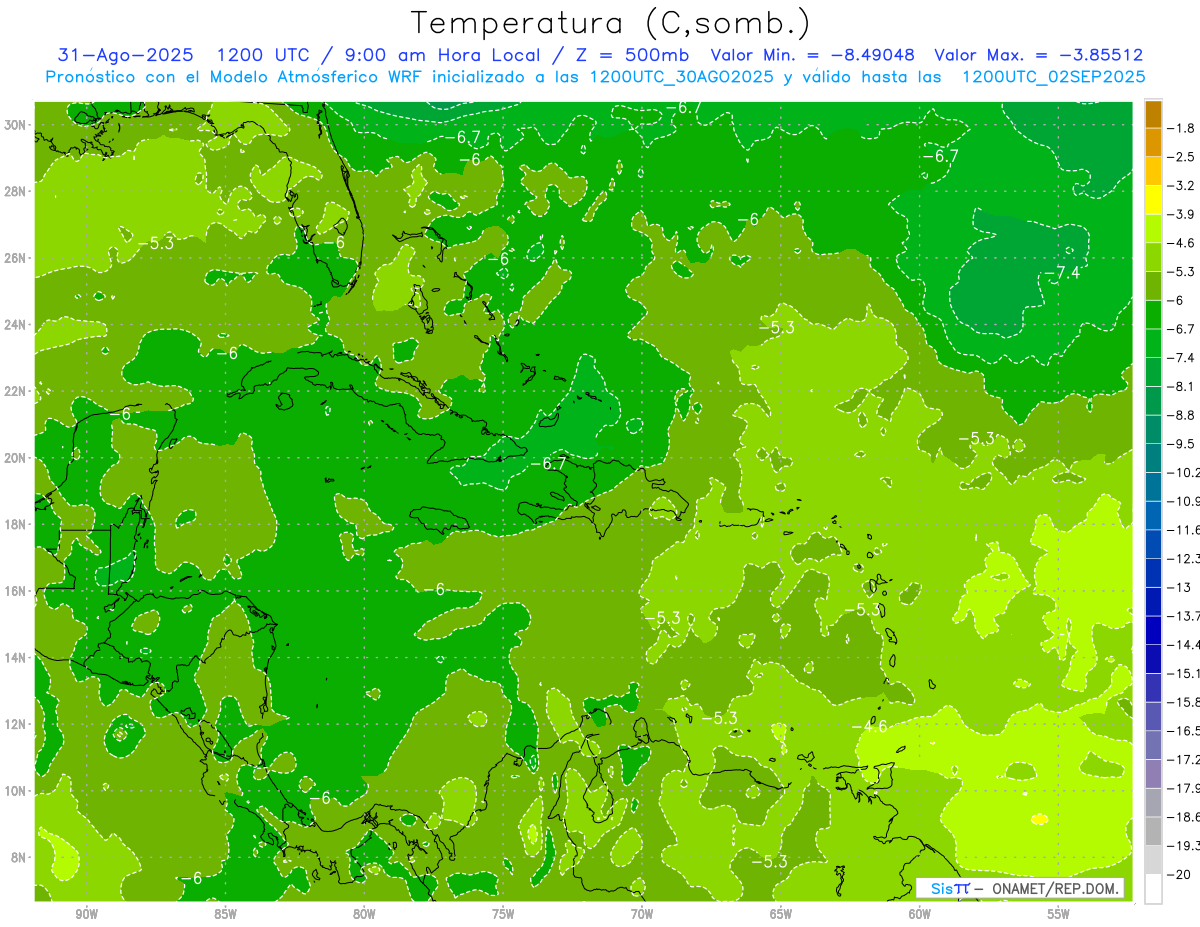Click 'Valor Max. = -3.85512' value

click(1039, 56)
